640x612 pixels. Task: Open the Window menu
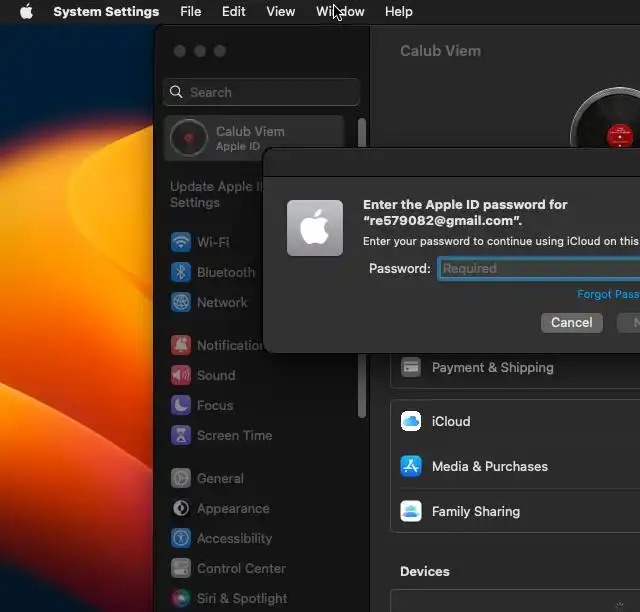tap(340, 11)
